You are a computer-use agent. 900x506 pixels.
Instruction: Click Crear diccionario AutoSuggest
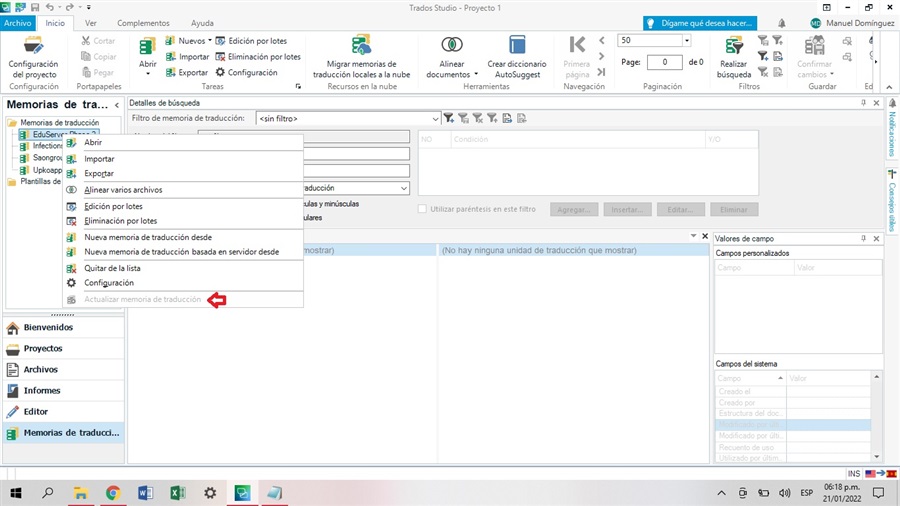coord(517,57)
